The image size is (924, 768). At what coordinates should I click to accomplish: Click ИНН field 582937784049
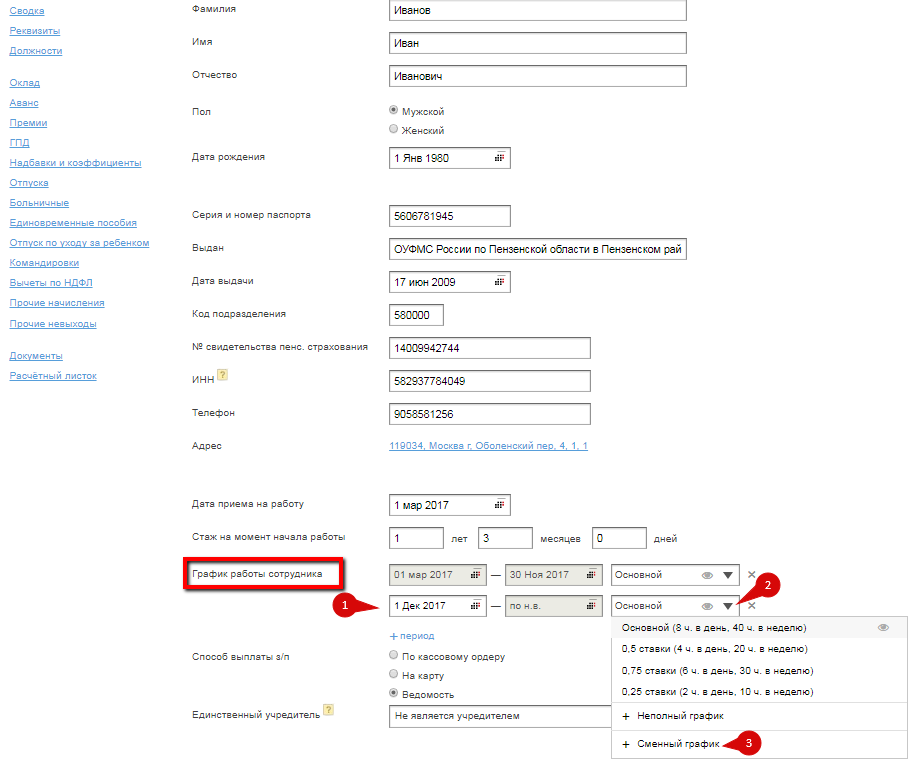490,381
